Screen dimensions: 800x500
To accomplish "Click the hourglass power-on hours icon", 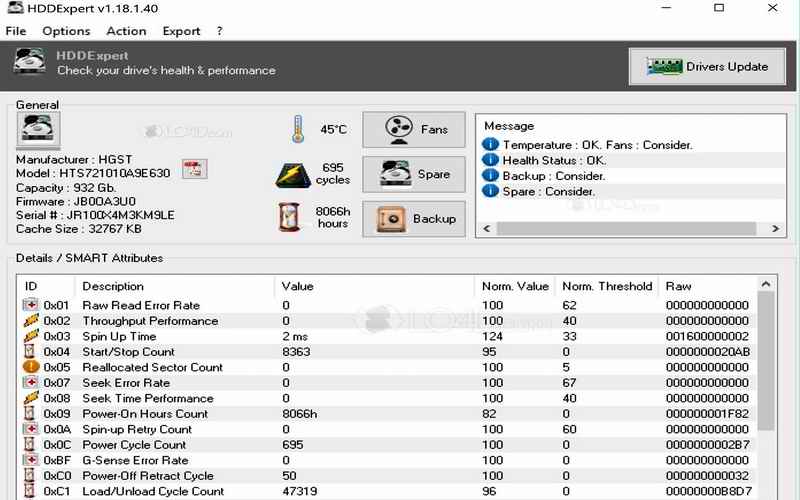I will pyautogui.click(x=290, y=218).
